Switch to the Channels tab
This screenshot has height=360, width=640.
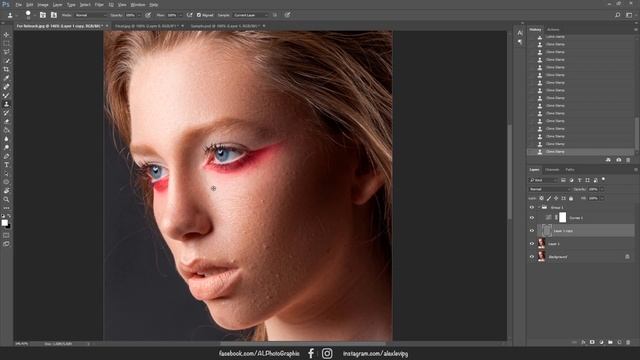click(x=552, y=170)
